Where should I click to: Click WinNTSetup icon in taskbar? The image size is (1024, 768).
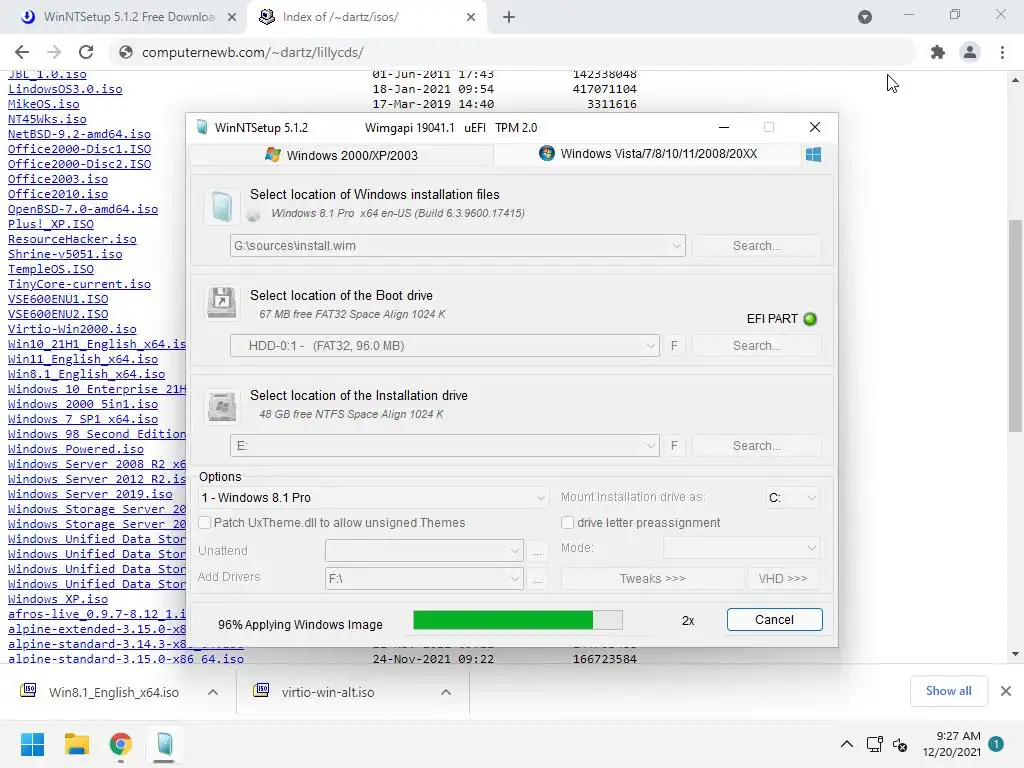(x=164, y=744)
